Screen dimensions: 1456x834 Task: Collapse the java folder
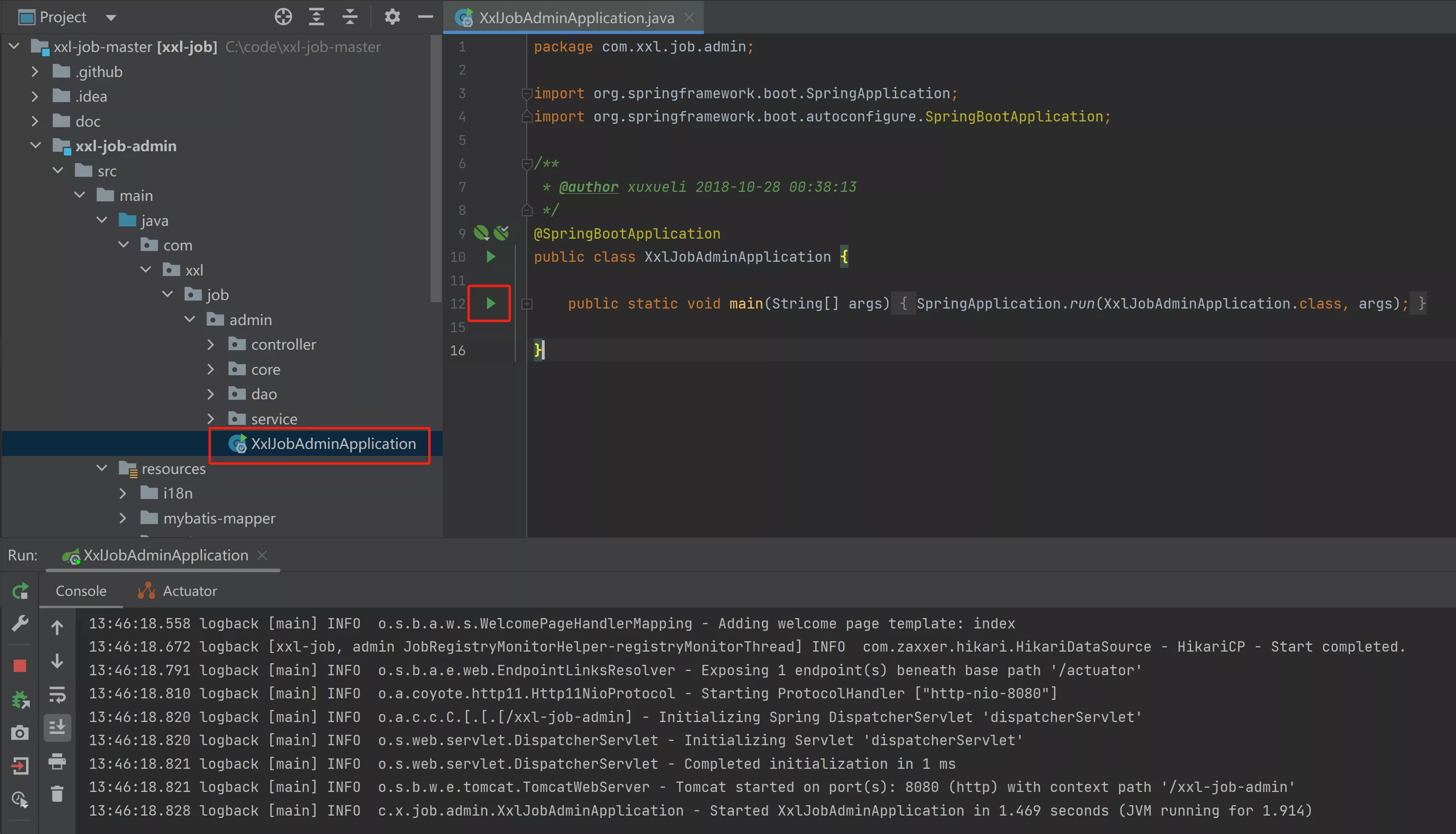coord(102,220)
